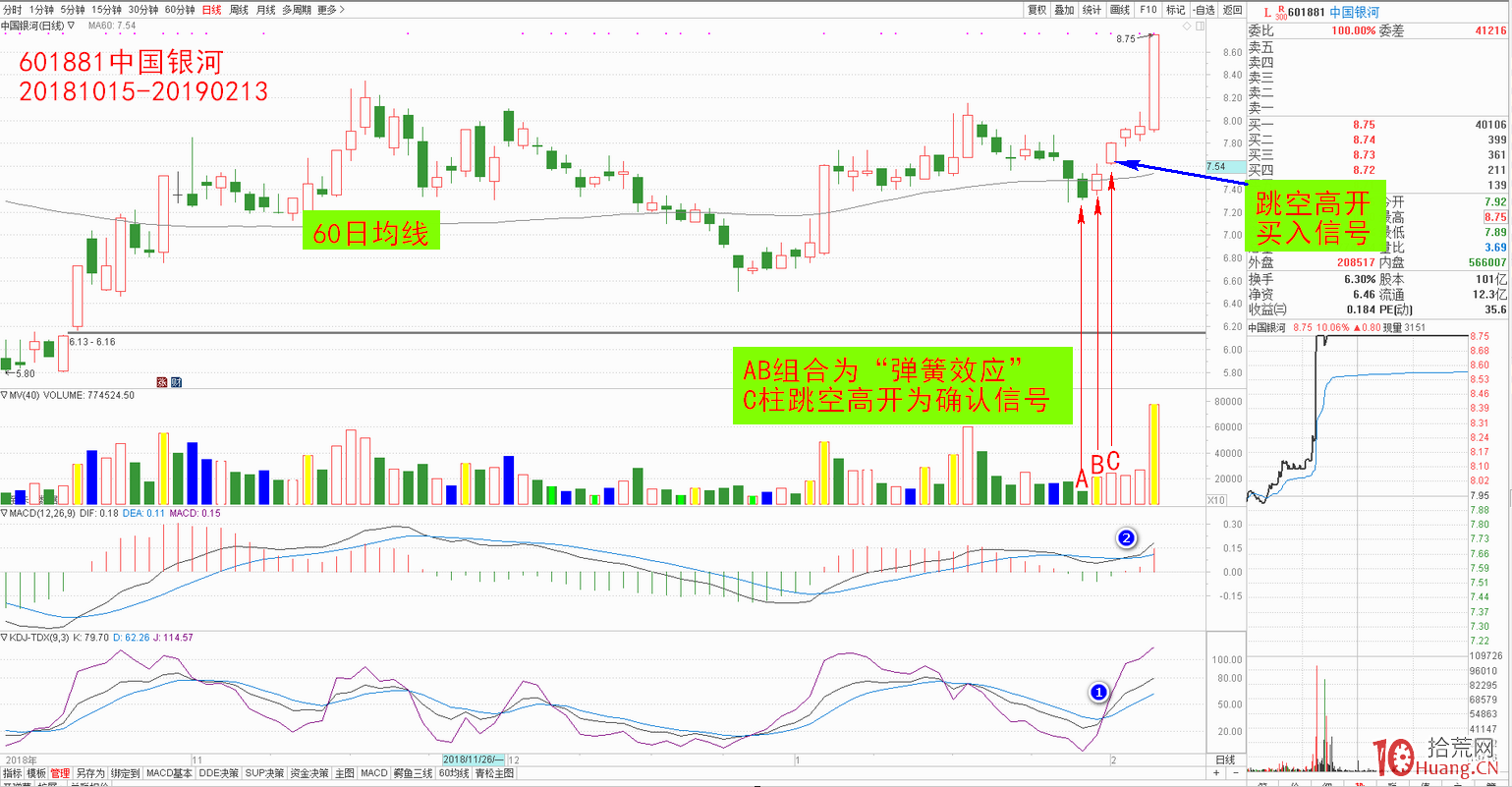This screenshot has width=1512, height=787.
Task: Click the 另存为 save-as button
Action: [x=90, y=774]
